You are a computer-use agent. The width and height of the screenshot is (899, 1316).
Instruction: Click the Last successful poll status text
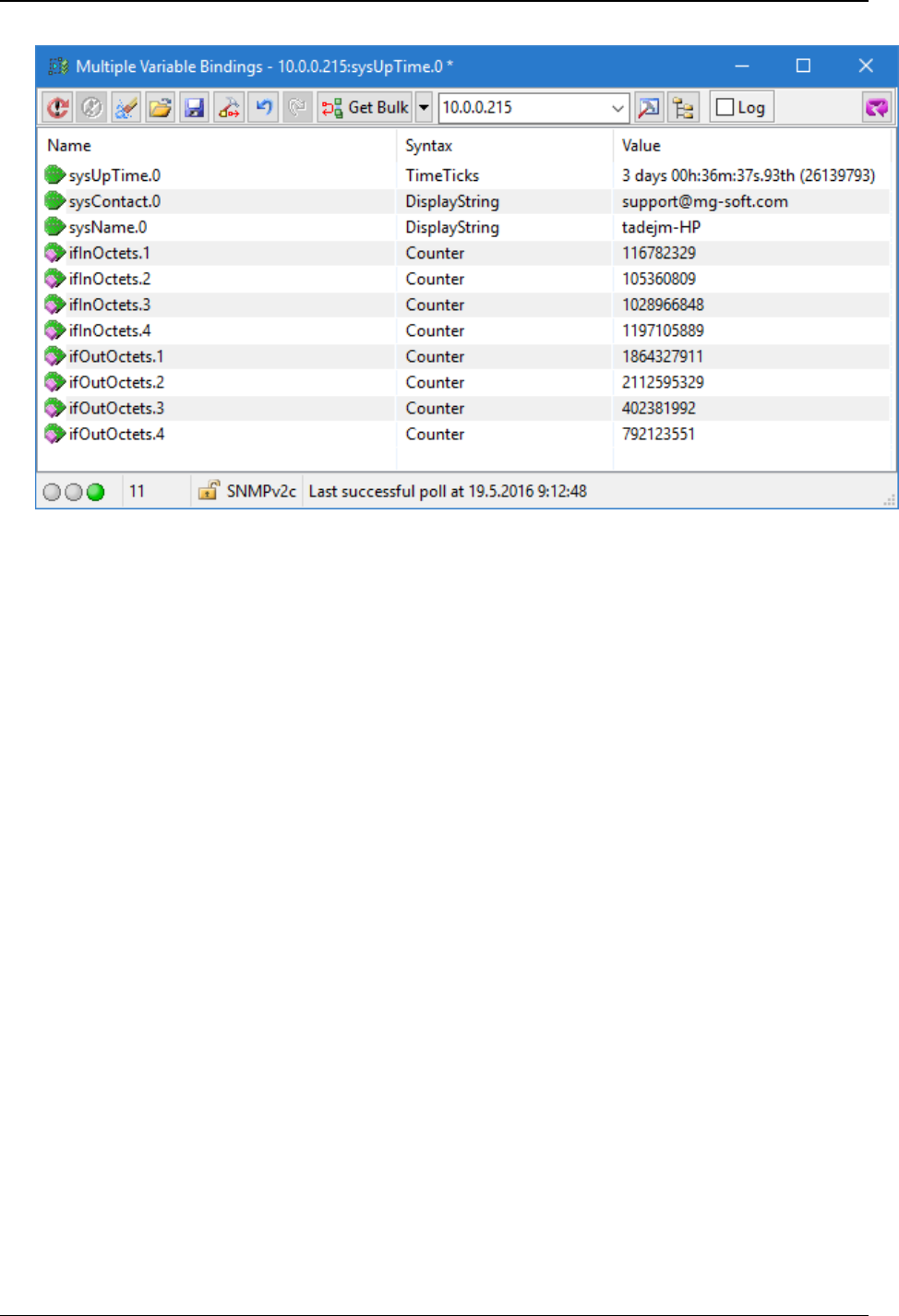click(x=448, y=492)
